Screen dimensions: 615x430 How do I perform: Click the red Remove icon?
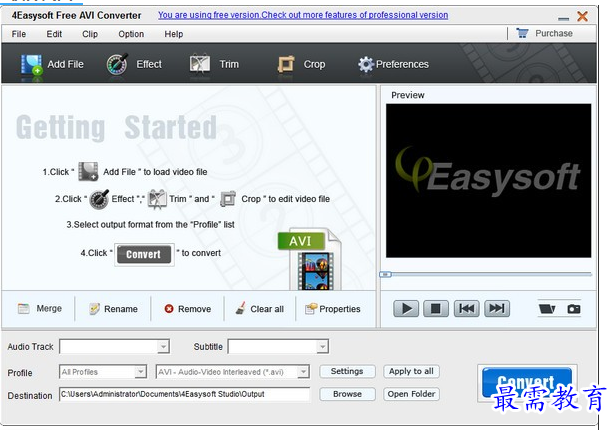(x=169, y=309)
